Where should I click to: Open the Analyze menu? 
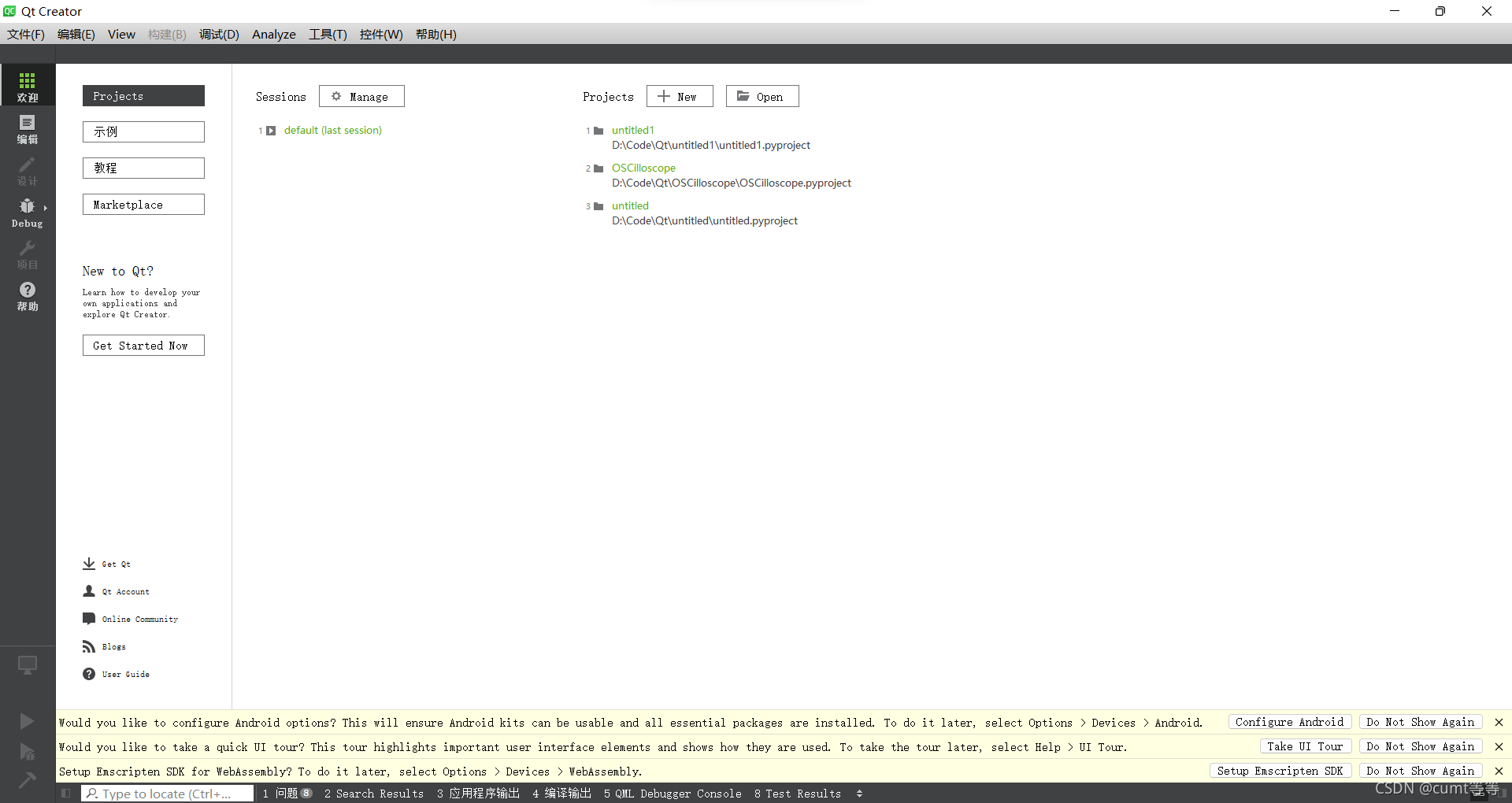[x=274, y=34]
